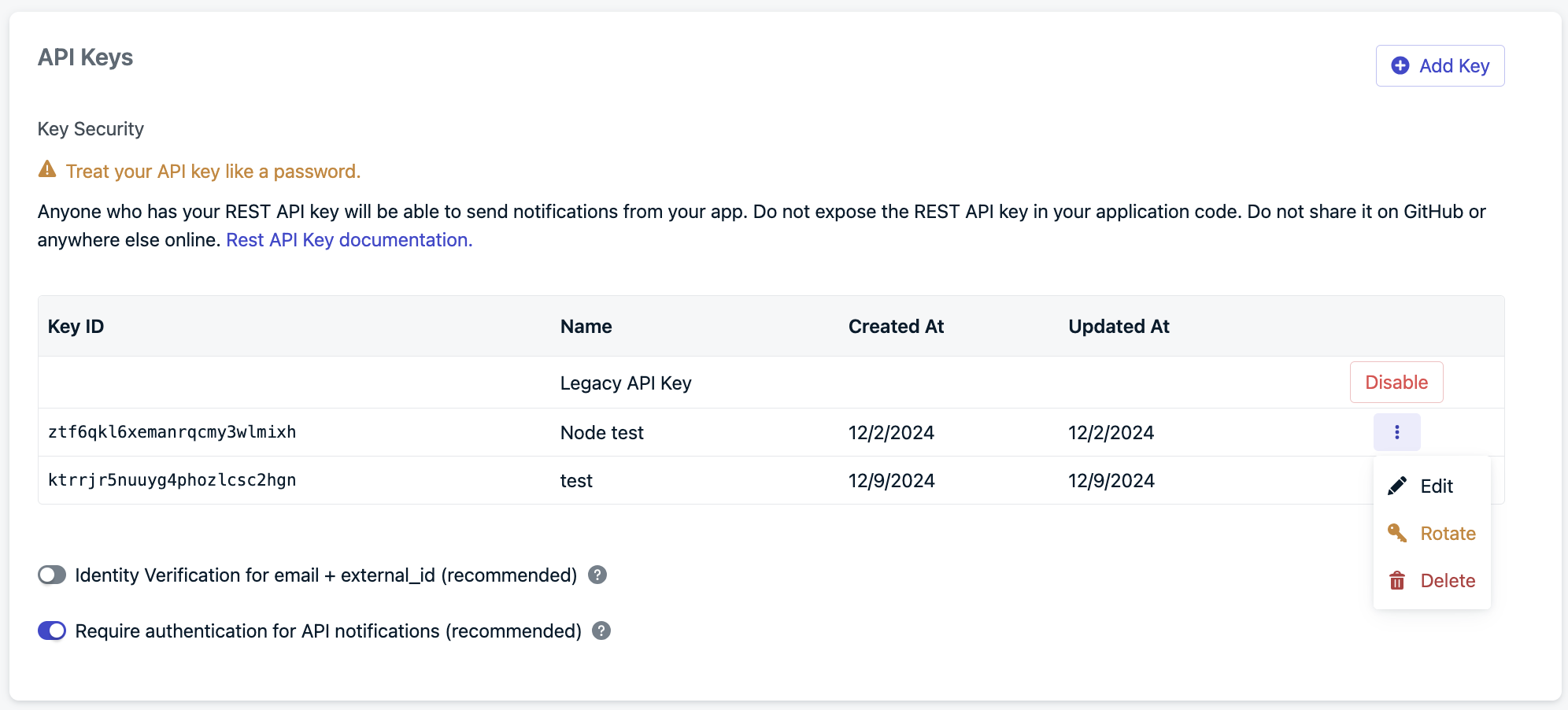
Task: Click the Updated At column header
Action: (1119, 327)
